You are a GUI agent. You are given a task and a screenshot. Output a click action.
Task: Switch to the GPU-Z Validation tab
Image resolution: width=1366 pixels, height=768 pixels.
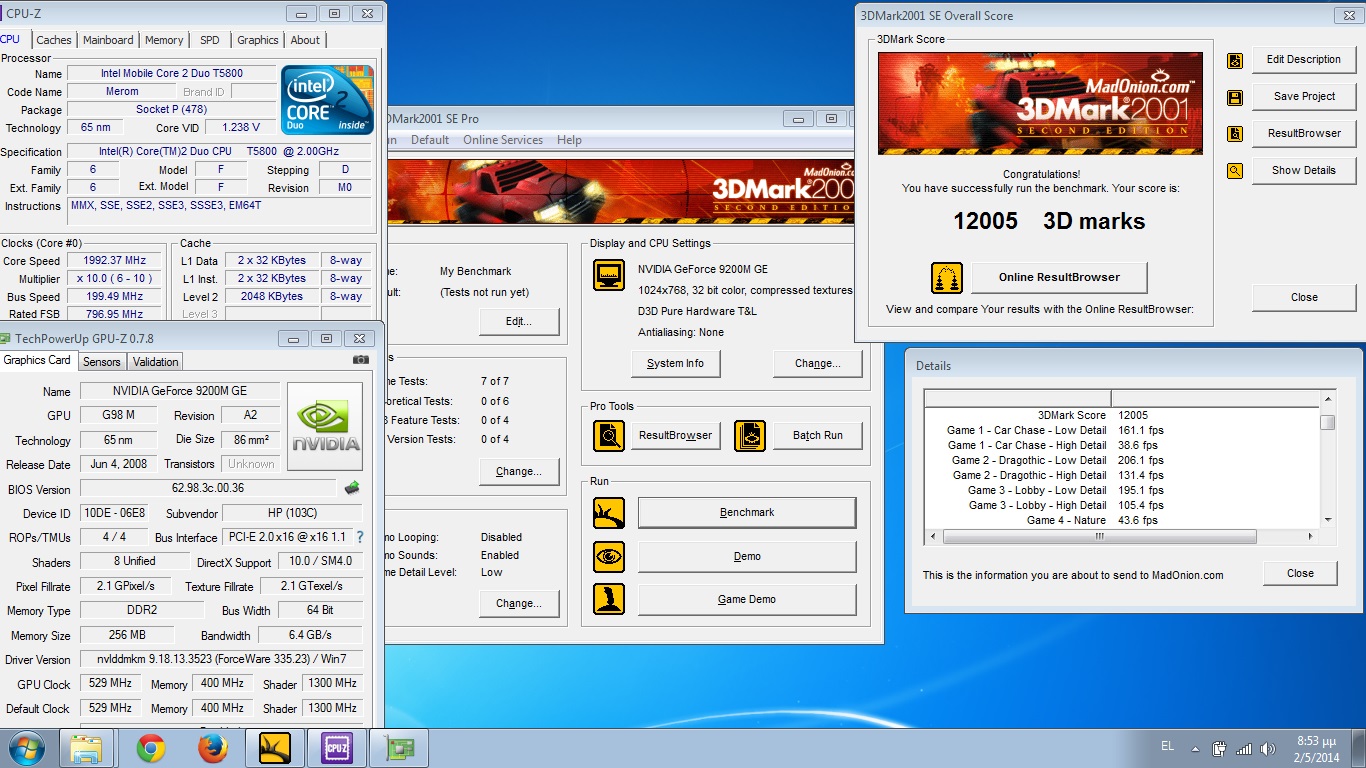(155, 362)
